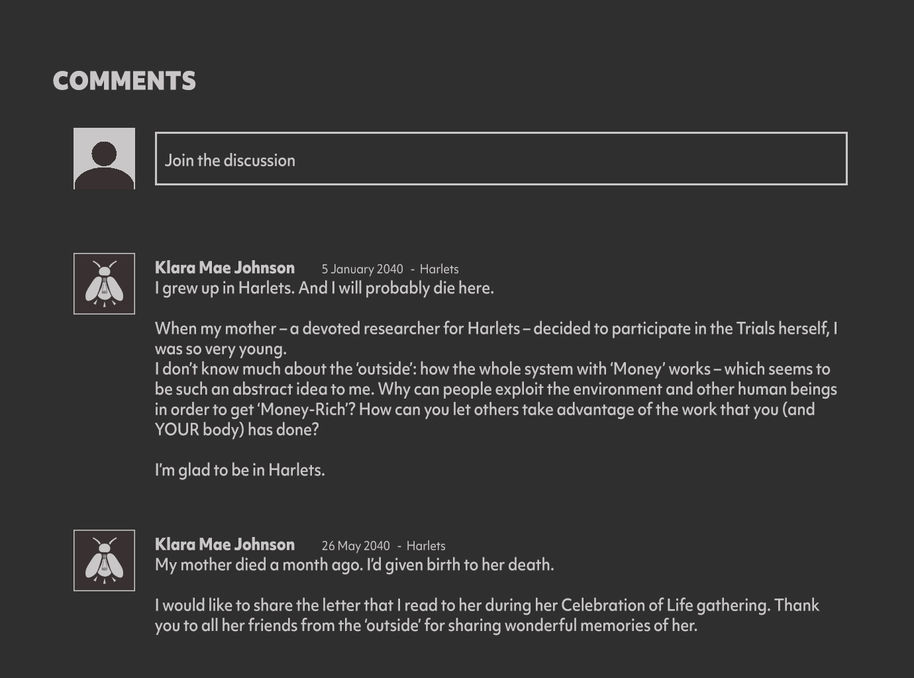
Task: Open Klara Mae Johnson's profile from second comment
Action: tap(224, 544)
